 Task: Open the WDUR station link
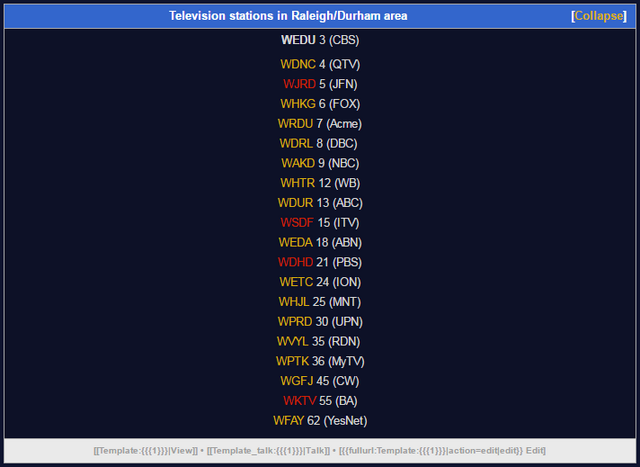(296, 203)
